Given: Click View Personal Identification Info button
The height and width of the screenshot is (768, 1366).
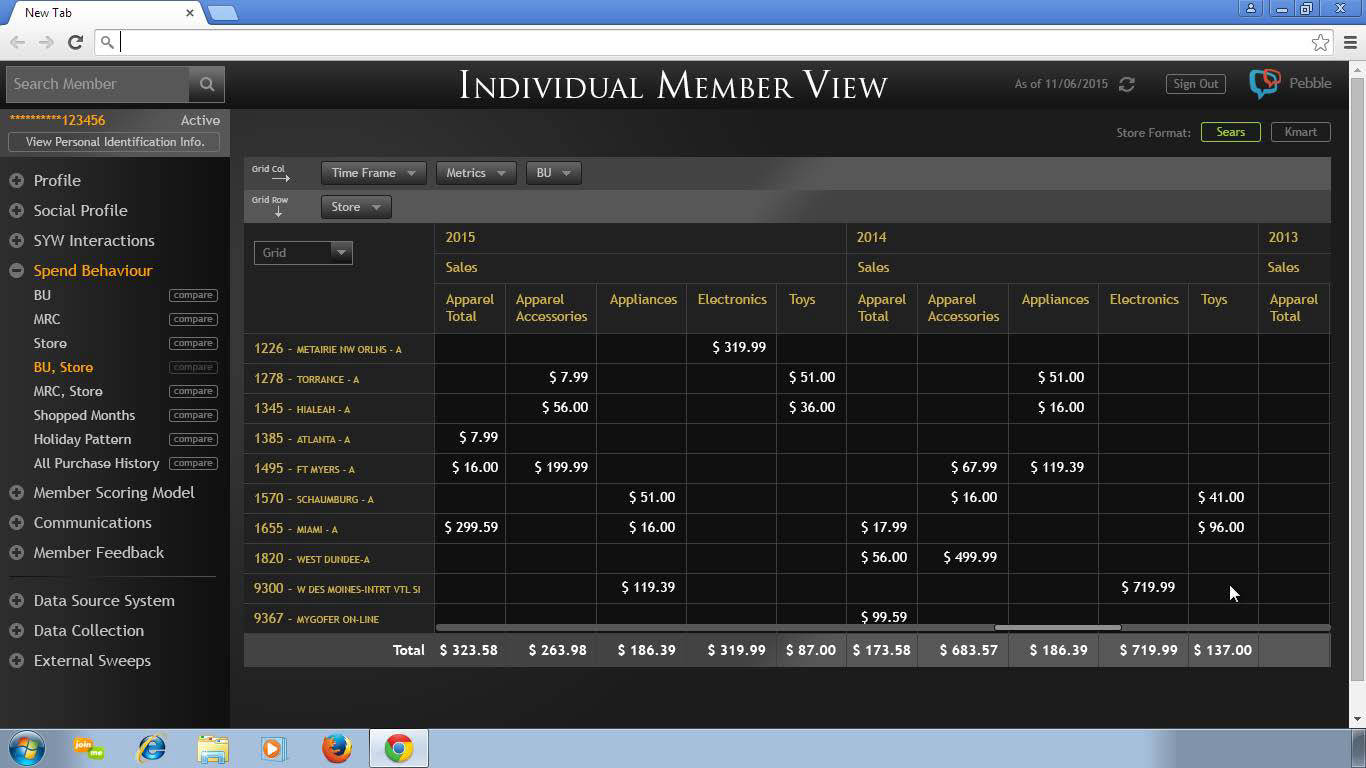Looking at the screenshot, I should (115, 142).
